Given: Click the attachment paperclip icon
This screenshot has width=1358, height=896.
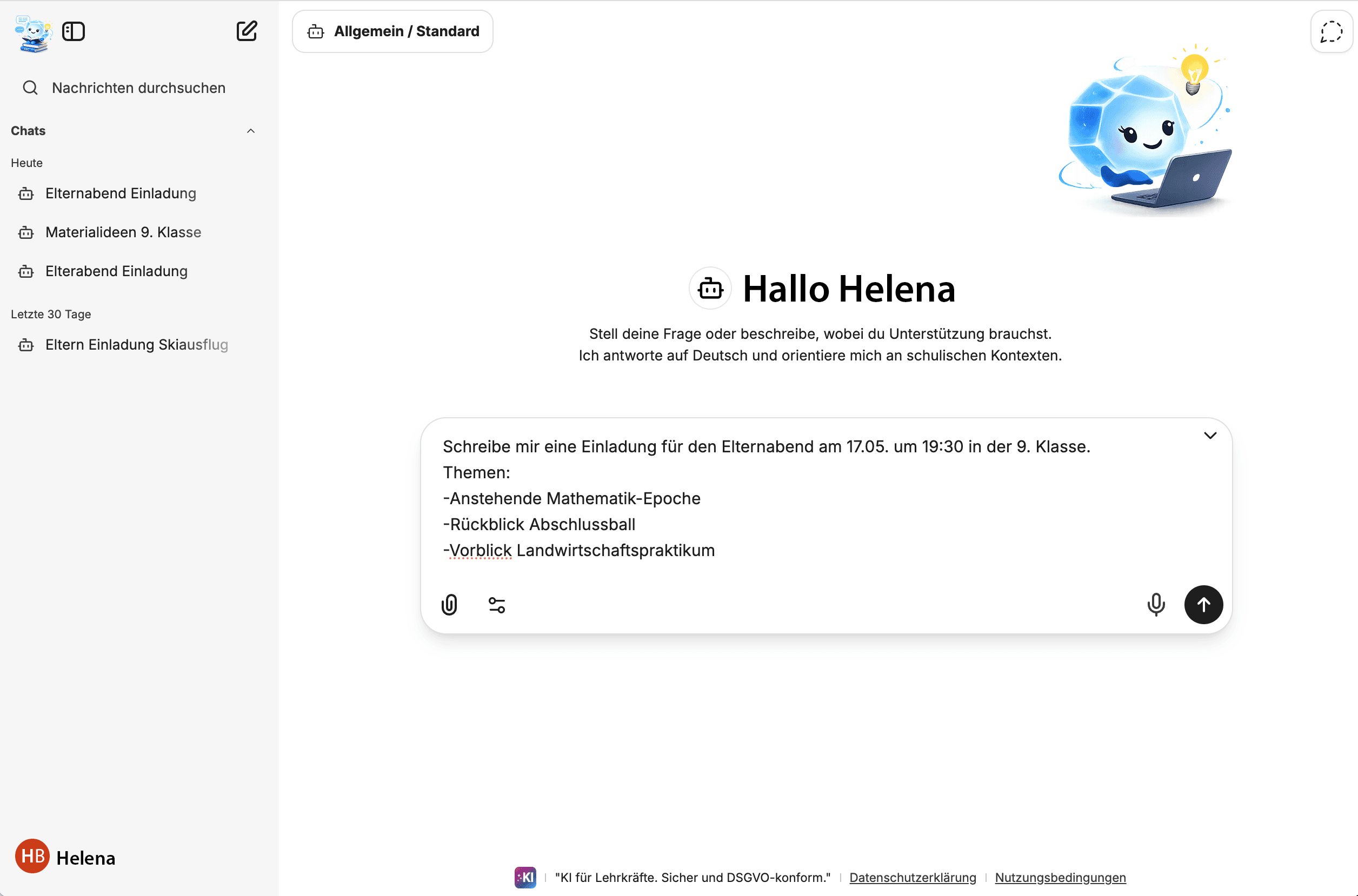Looking at the screenshot, I should pyautogui.click(x=449, y=604).
